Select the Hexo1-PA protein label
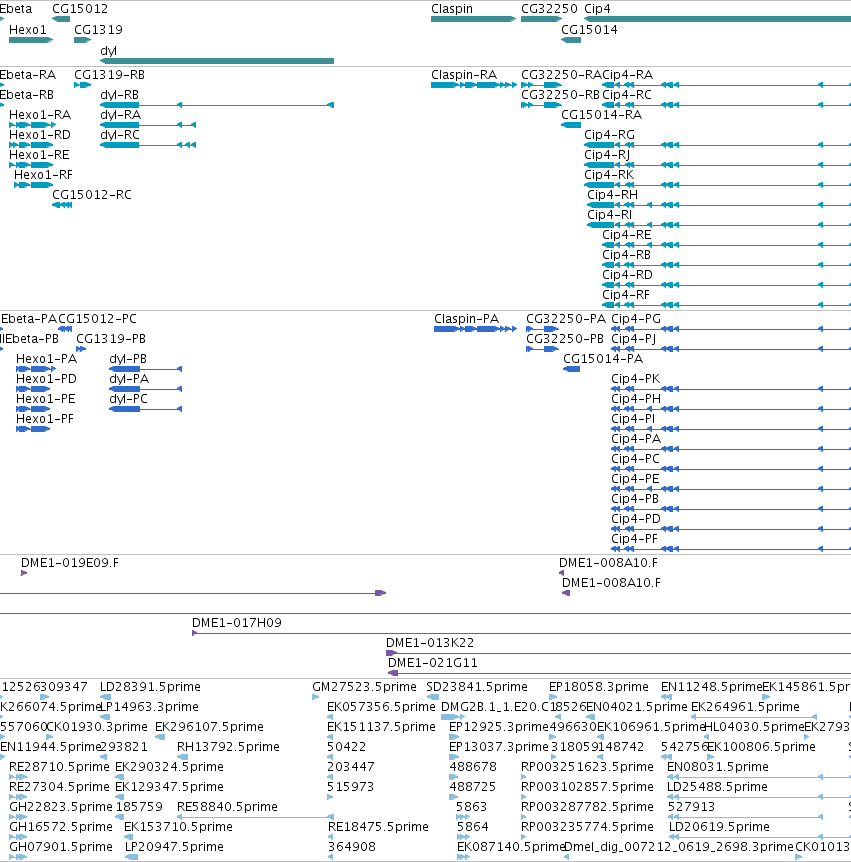 coord(47,359)
